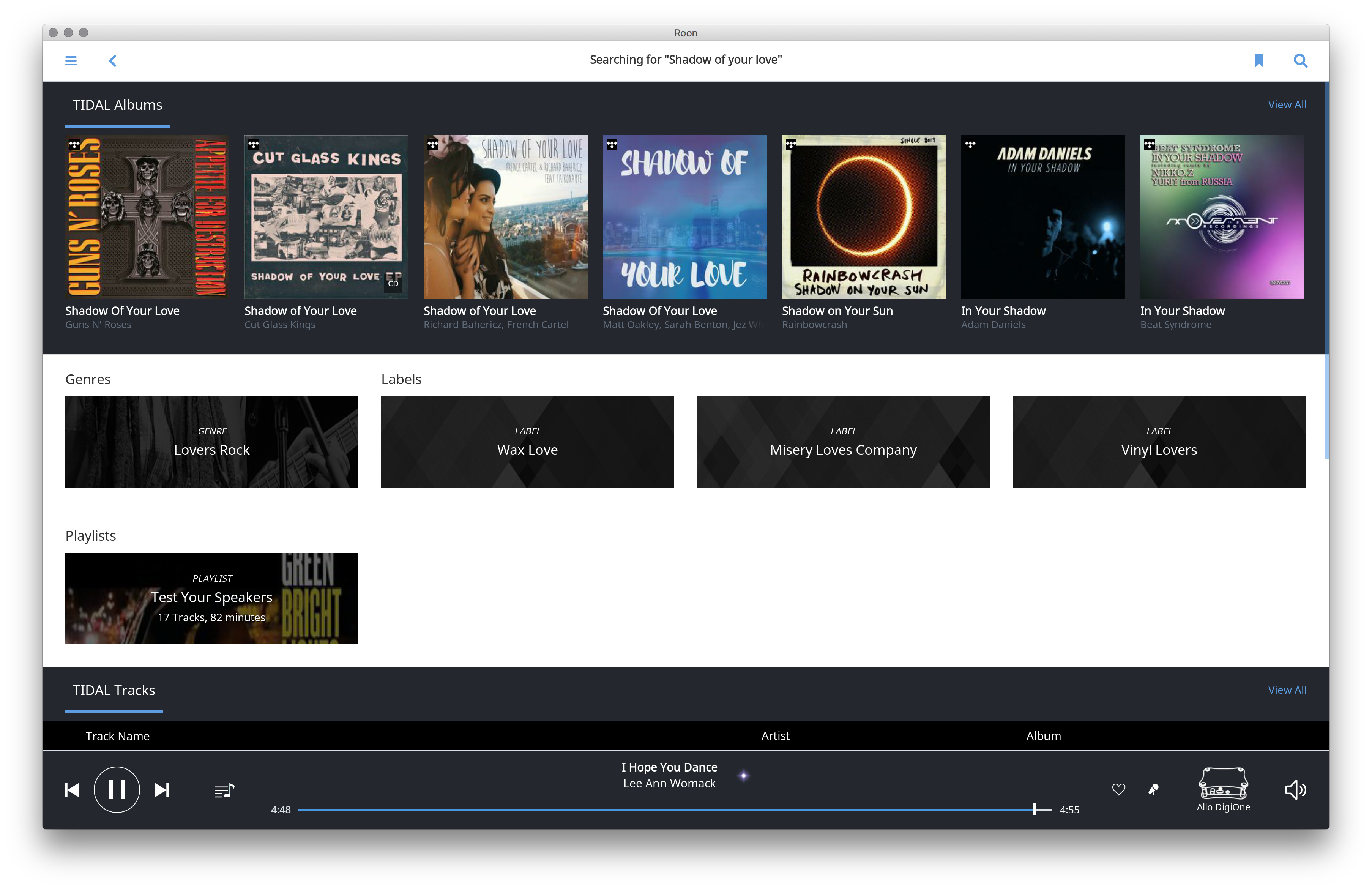Screen dimensions: 1372x890
Task: Open Richard Bahericz French Cartel album cover
Action: [506, 217]
